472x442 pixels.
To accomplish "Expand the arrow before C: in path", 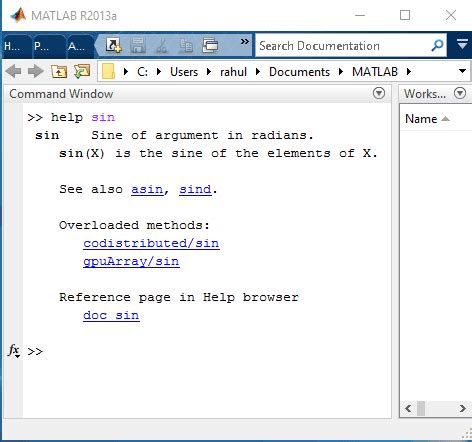I will click(126, 71).
